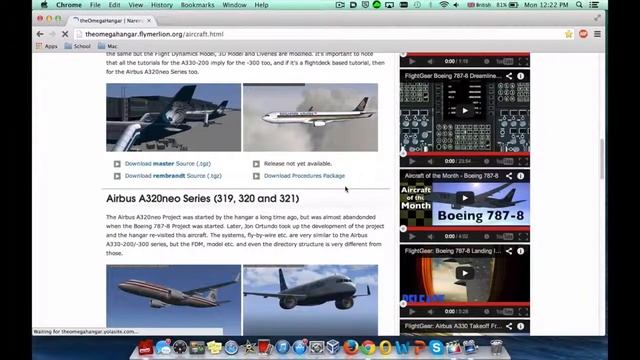The image size is (640, 360).
Task: Open the A320neo silver striped airliner image
Action: (x=173, y=300)
